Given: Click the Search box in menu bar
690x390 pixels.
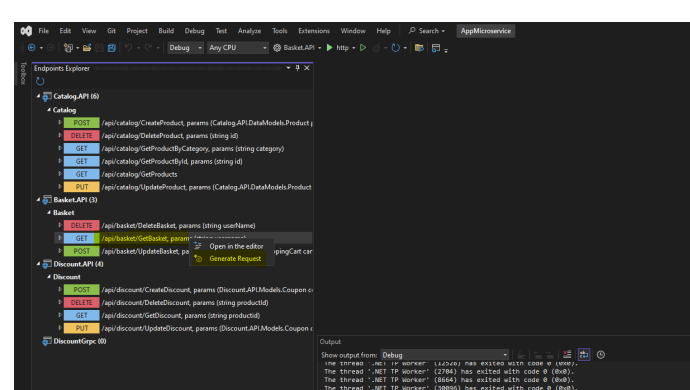Looking at the screenshot, I should click(x=427, y=31).
